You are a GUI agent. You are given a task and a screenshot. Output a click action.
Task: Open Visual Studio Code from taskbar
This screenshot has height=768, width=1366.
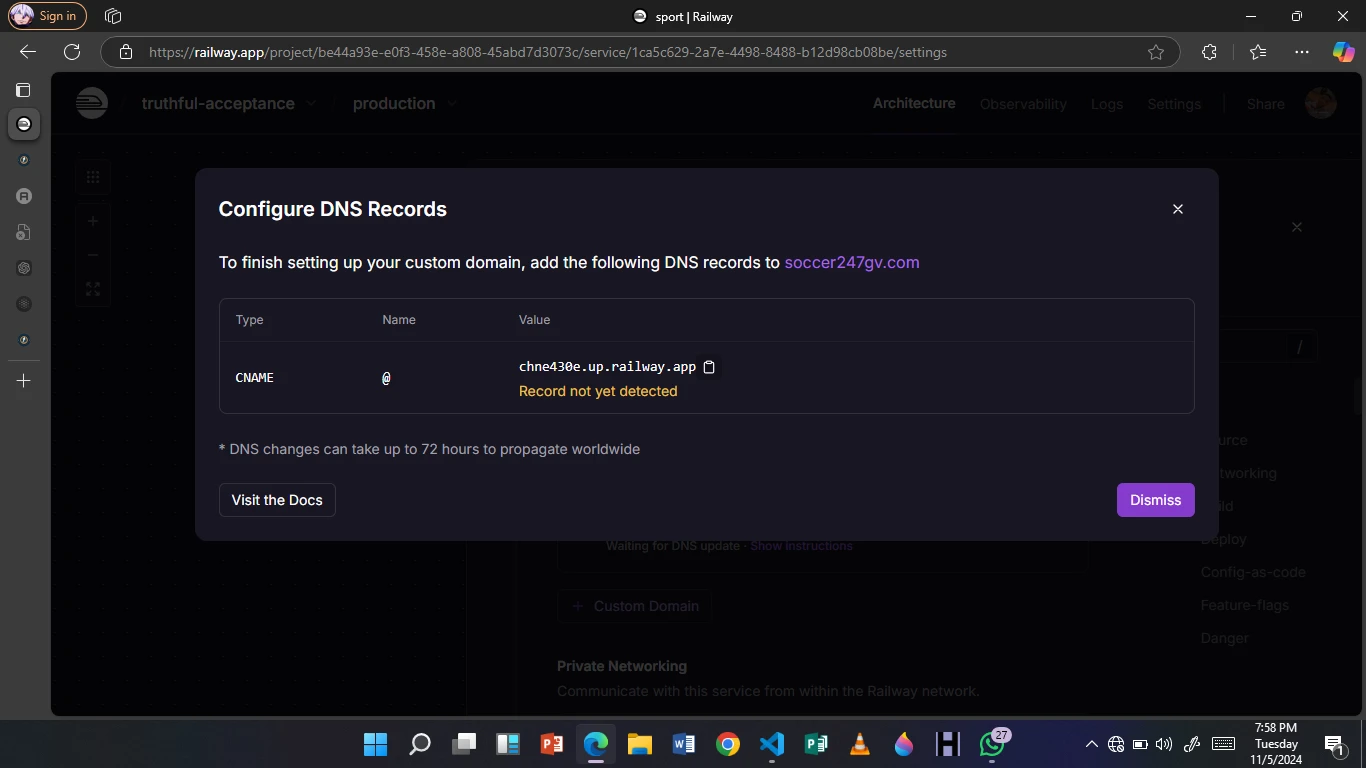(772, 744)
